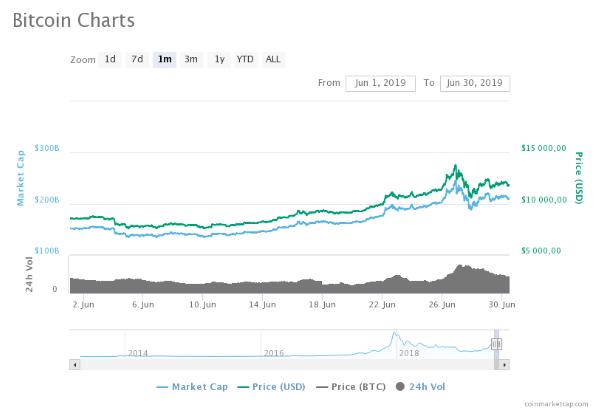Click the navigator right scroll arrow

(505, 365)
